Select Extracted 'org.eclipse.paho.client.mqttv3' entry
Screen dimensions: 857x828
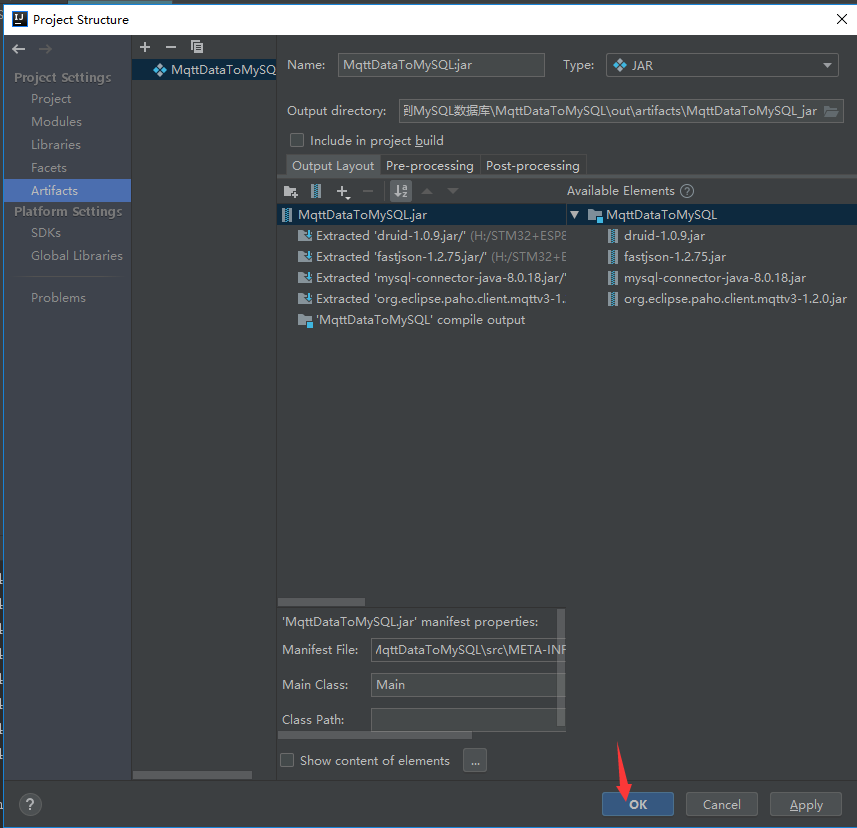(431, 299)
